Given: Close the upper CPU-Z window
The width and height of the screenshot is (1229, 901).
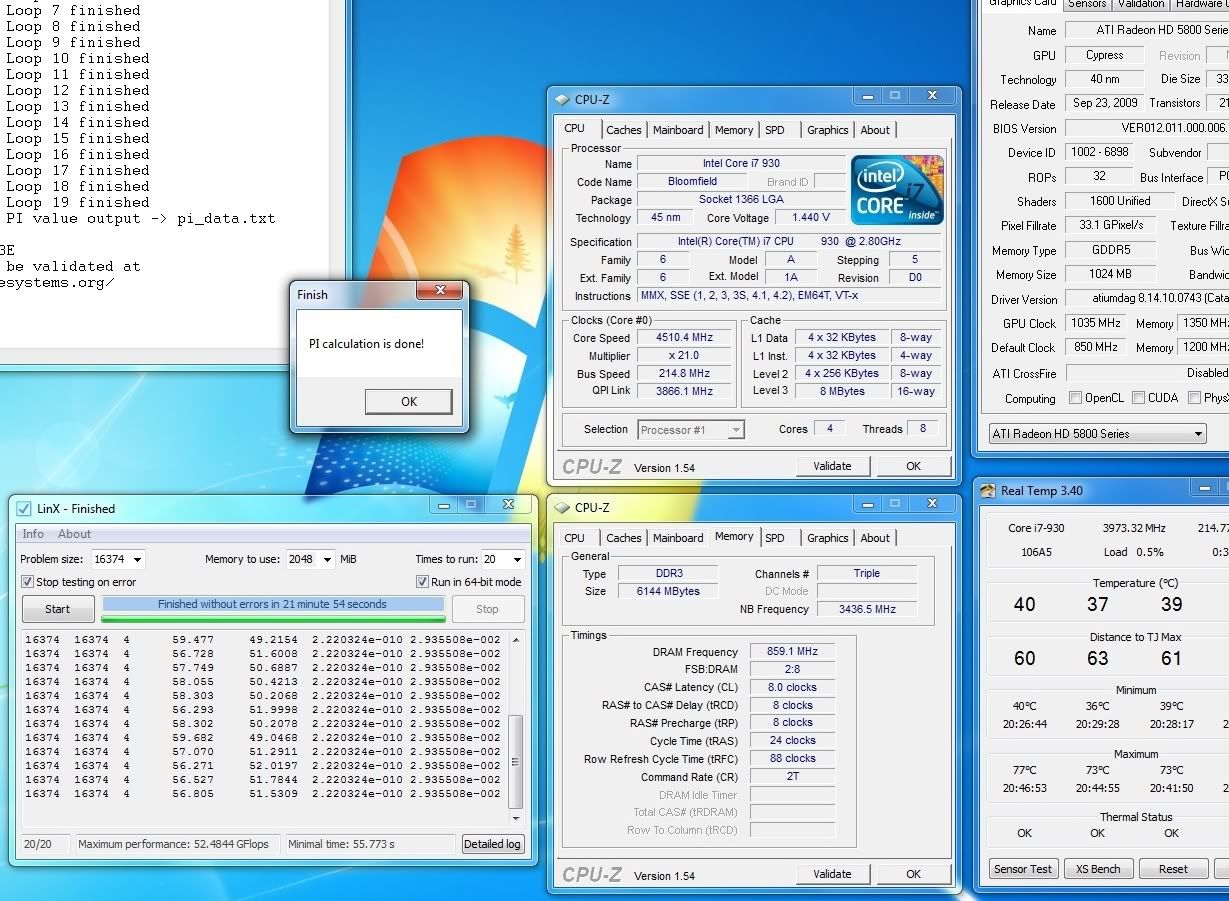Looking at the screenshot, I should tap(932, 96).
